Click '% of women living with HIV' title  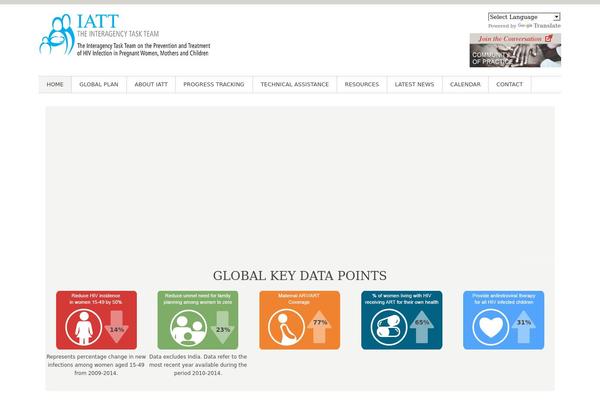click(402, 299)
